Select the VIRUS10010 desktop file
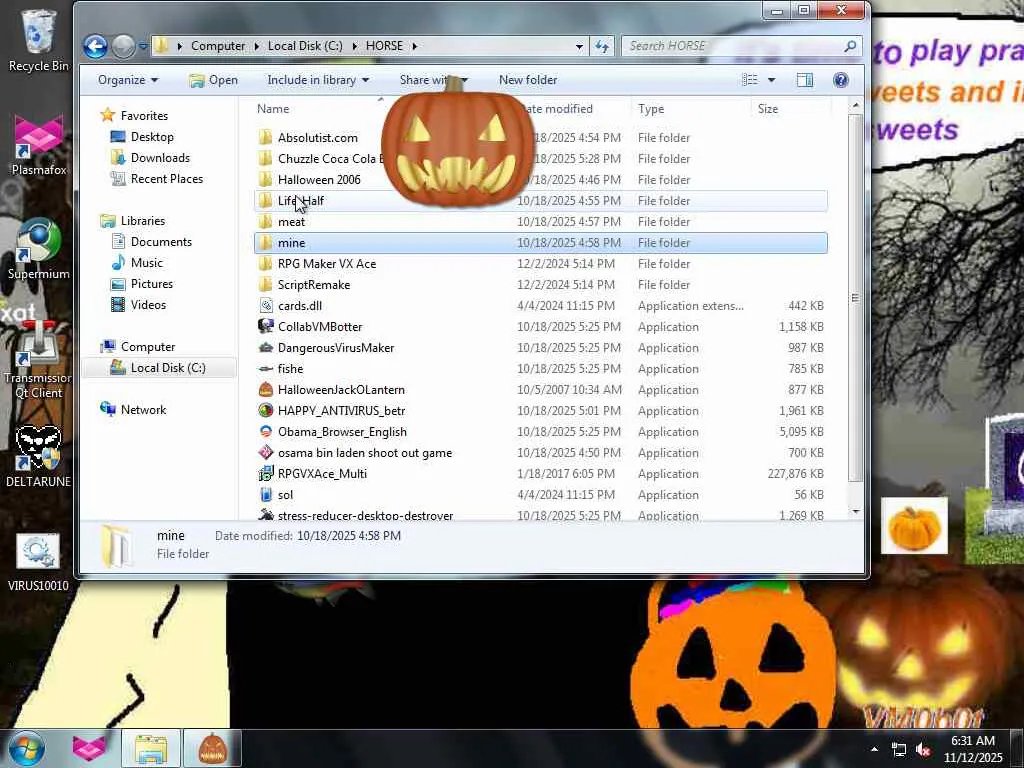 (x=39, y=562)
